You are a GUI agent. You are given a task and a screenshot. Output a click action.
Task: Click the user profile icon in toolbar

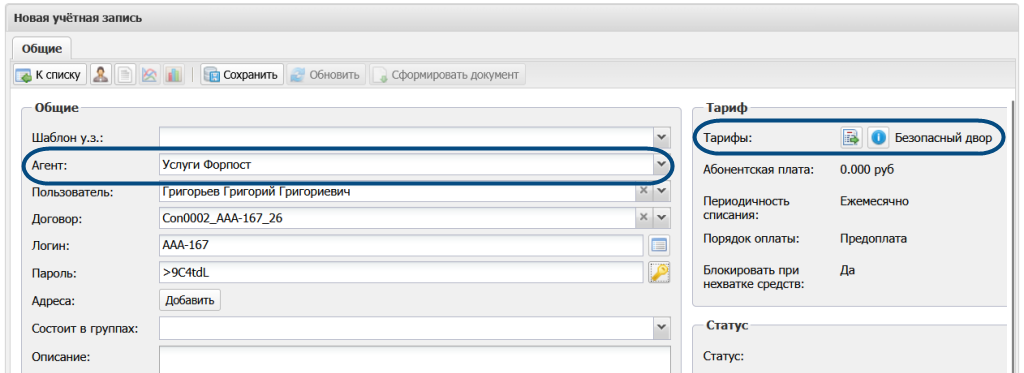pyautogui.click(x=100, y=74)
